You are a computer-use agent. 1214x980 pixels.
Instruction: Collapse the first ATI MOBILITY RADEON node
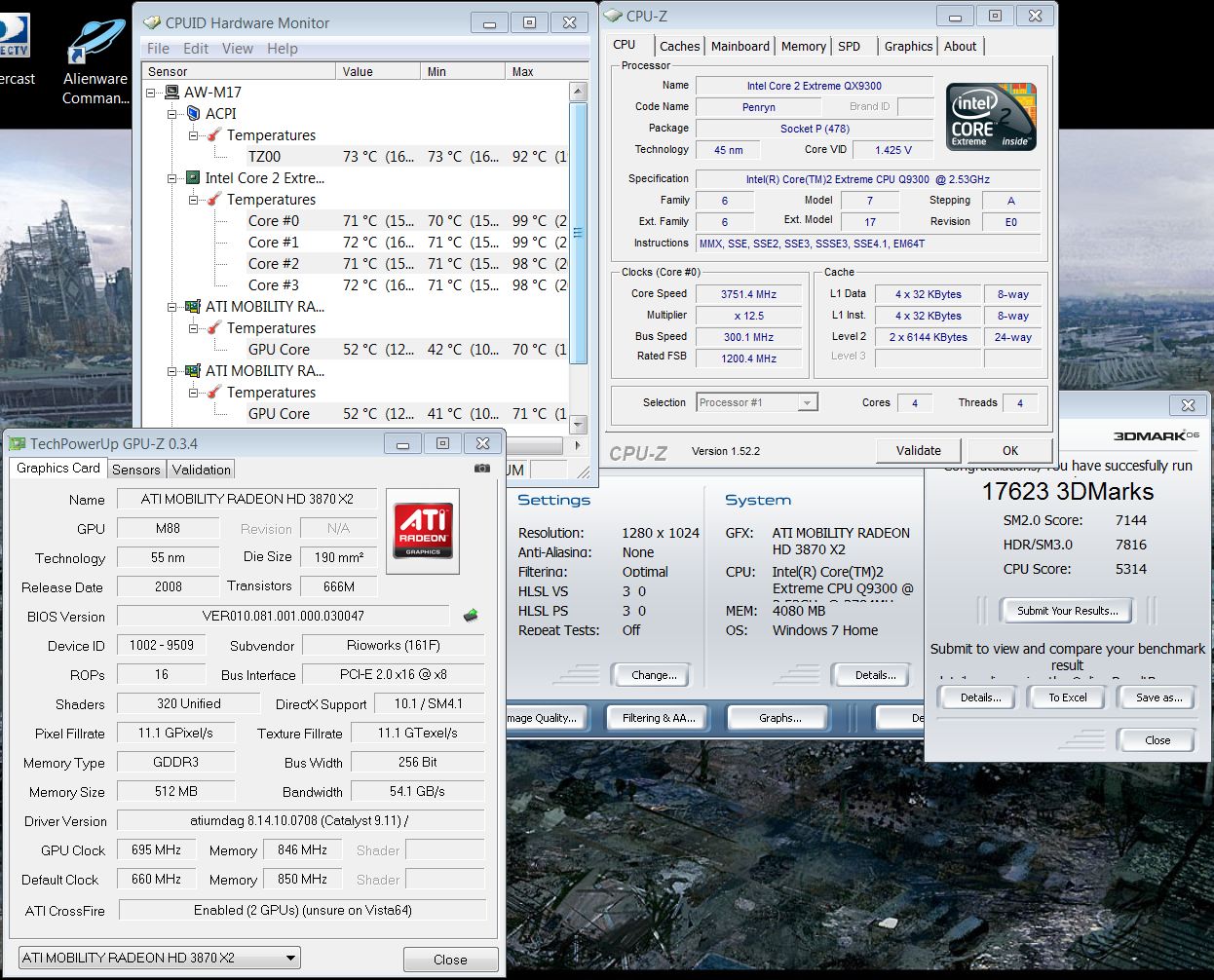tap(172, 307)
